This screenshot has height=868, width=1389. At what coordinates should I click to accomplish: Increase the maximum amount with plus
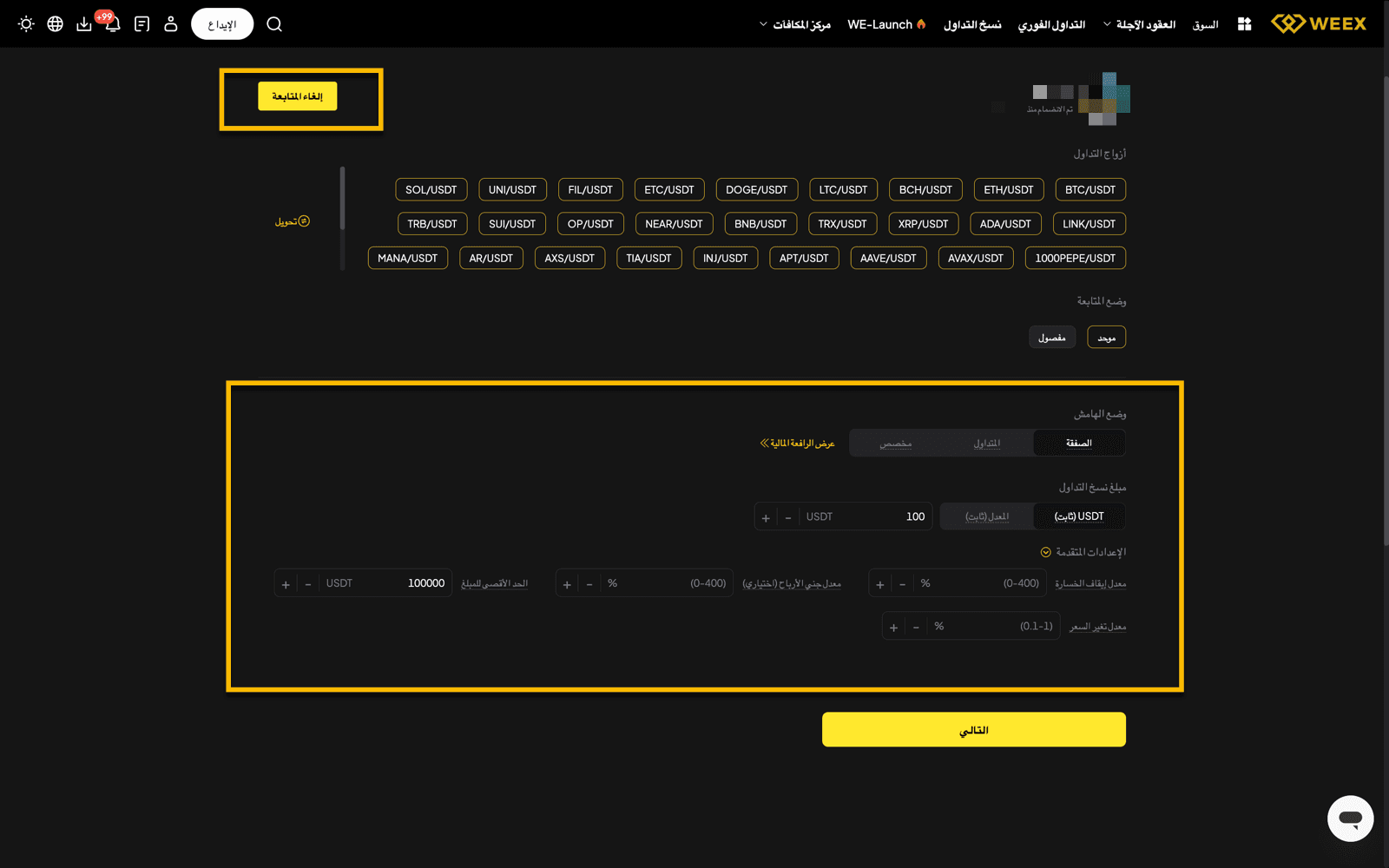[286, 584]
